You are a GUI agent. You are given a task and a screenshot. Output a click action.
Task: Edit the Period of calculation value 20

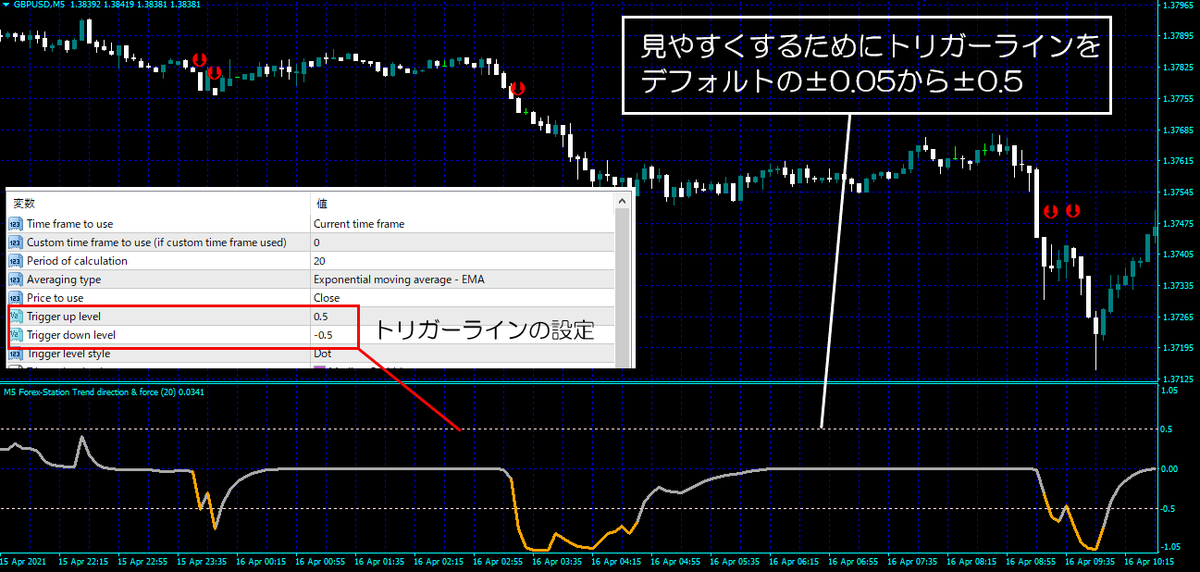tap(319, 261)
